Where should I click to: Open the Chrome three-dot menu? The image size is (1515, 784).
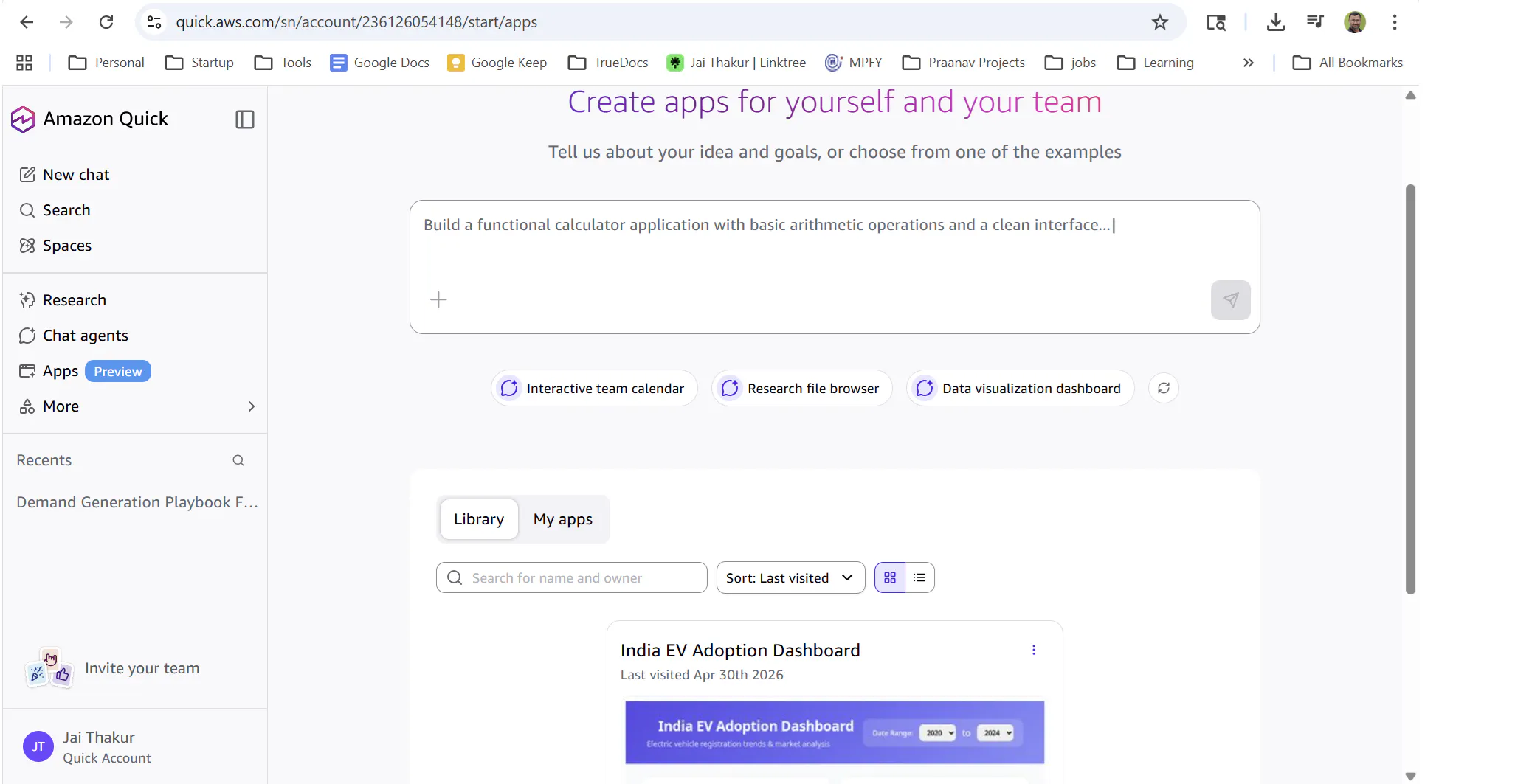1395,22
